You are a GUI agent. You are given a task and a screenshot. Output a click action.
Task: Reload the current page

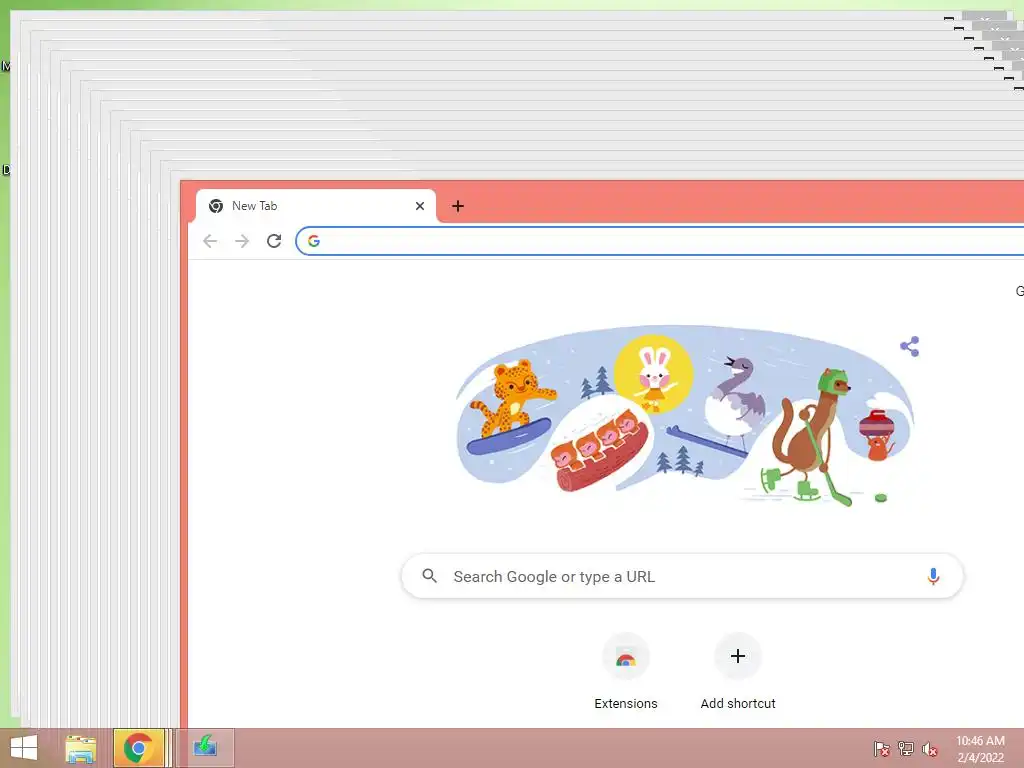point(274,241)
